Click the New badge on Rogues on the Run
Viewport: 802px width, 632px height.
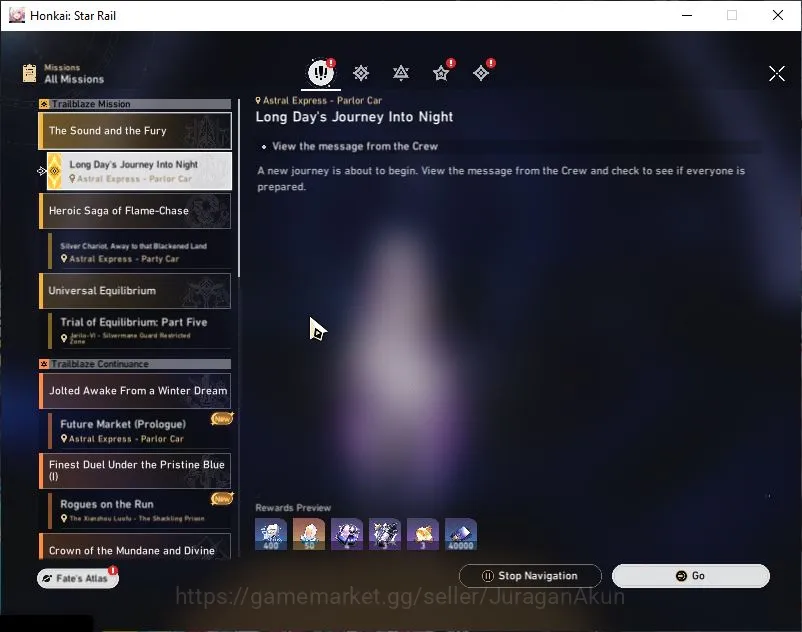click(x=222, y=499)
